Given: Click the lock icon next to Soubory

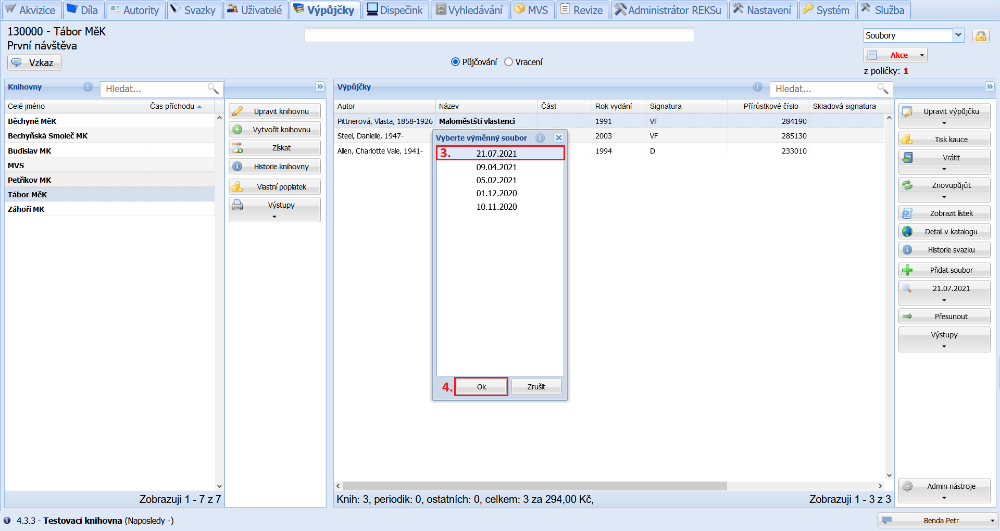Looking at the screenshot, I should (980, 36).
